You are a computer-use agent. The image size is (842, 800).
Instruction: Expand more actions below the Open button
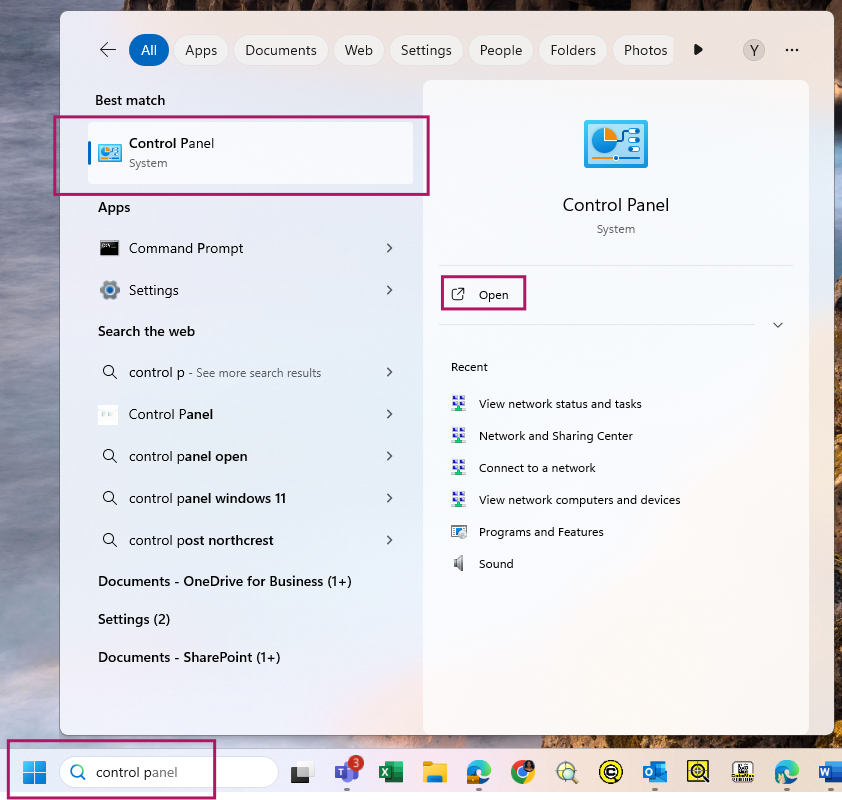coord(777,325)
